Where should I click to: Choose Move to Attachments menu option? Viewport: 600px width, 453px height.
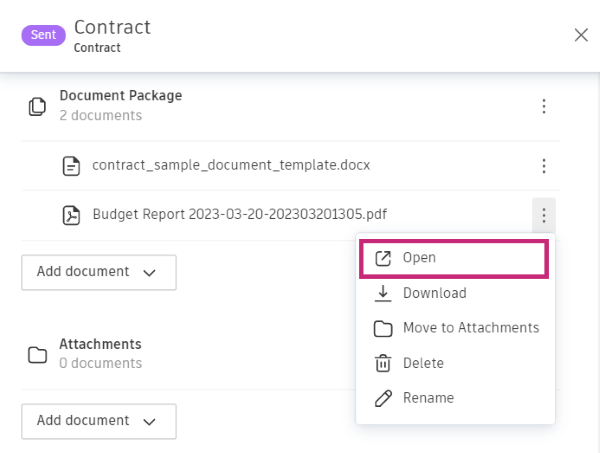(x=470, y=328)
